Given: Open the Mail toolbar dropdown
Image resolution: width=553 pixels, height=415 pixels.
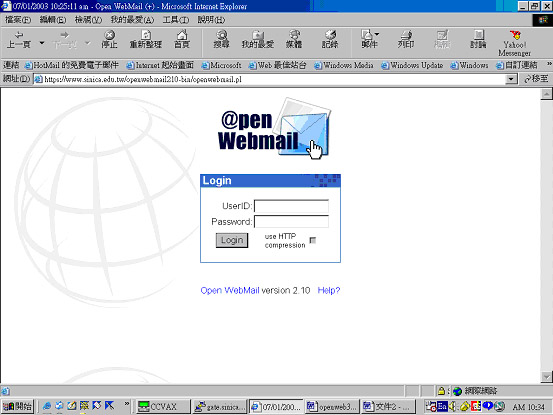Looking at the screenshot, I should [x=370, y=39].
